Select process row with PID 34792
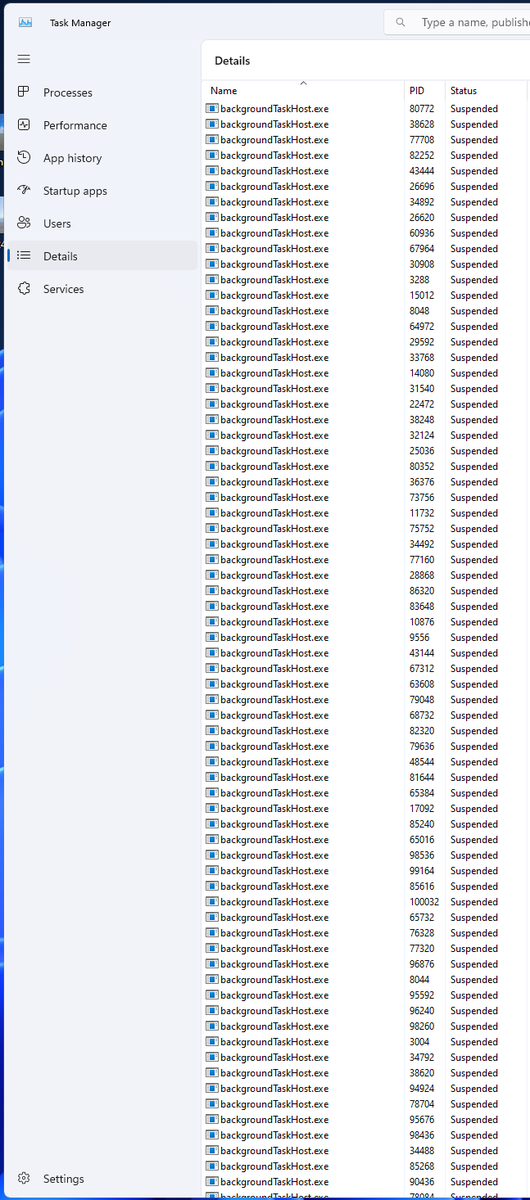This screenshot has height=1200, width=530. click(x=366, y=1057)
